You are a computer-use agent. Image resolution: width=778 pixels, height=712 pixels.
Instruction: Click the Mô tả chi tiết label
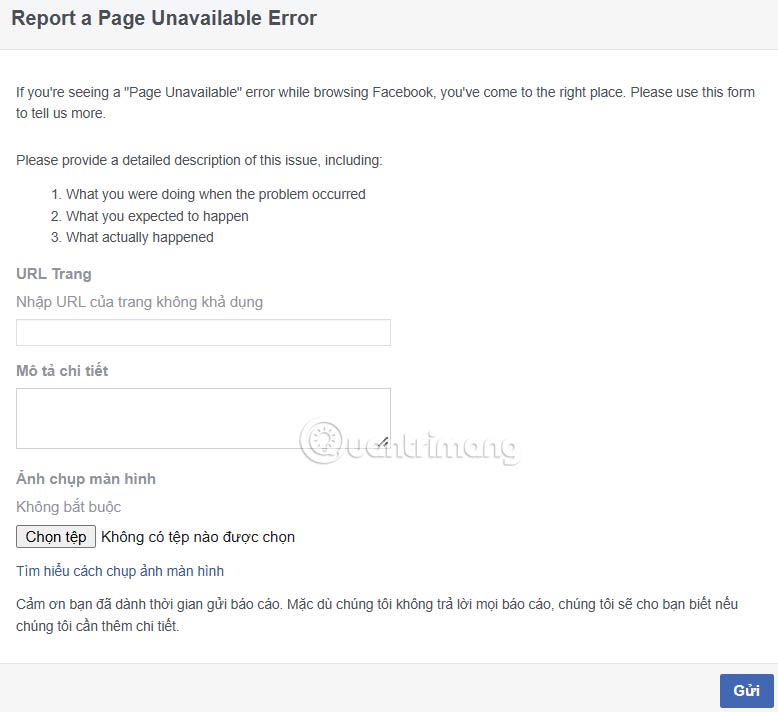pos(62,371)
